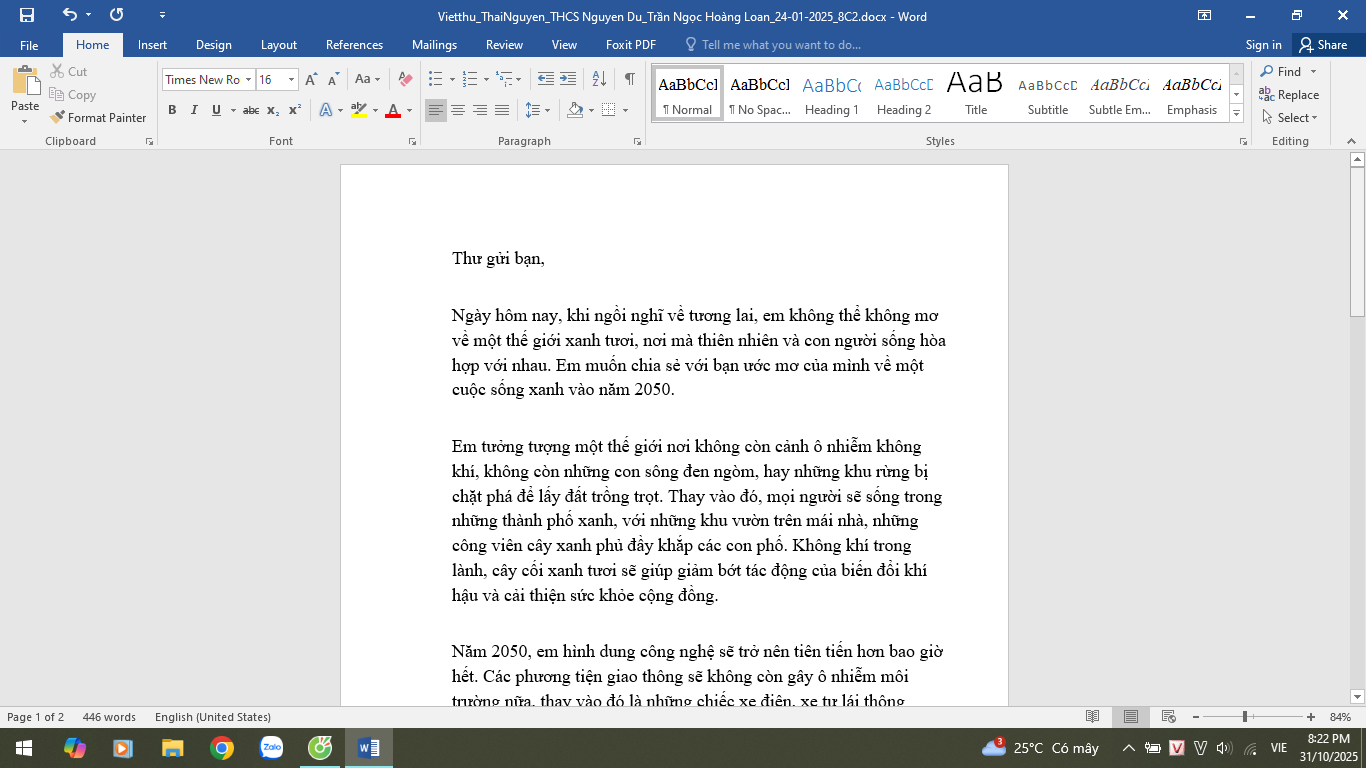Switch to Web Layout view
The image size is (1366, 768).
(x=1167, y=717)
